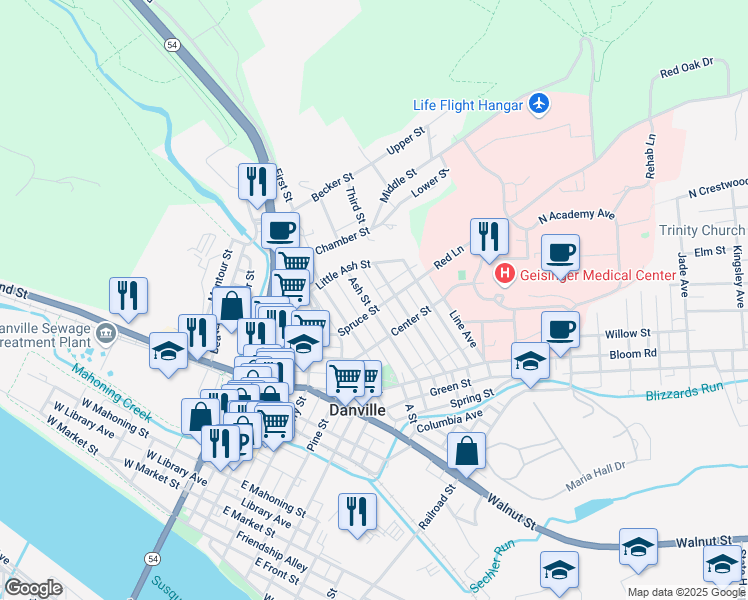This screenshot has width=748, height=600.
Task: Click the Red Oak Dr label
Action: [687, 68]
